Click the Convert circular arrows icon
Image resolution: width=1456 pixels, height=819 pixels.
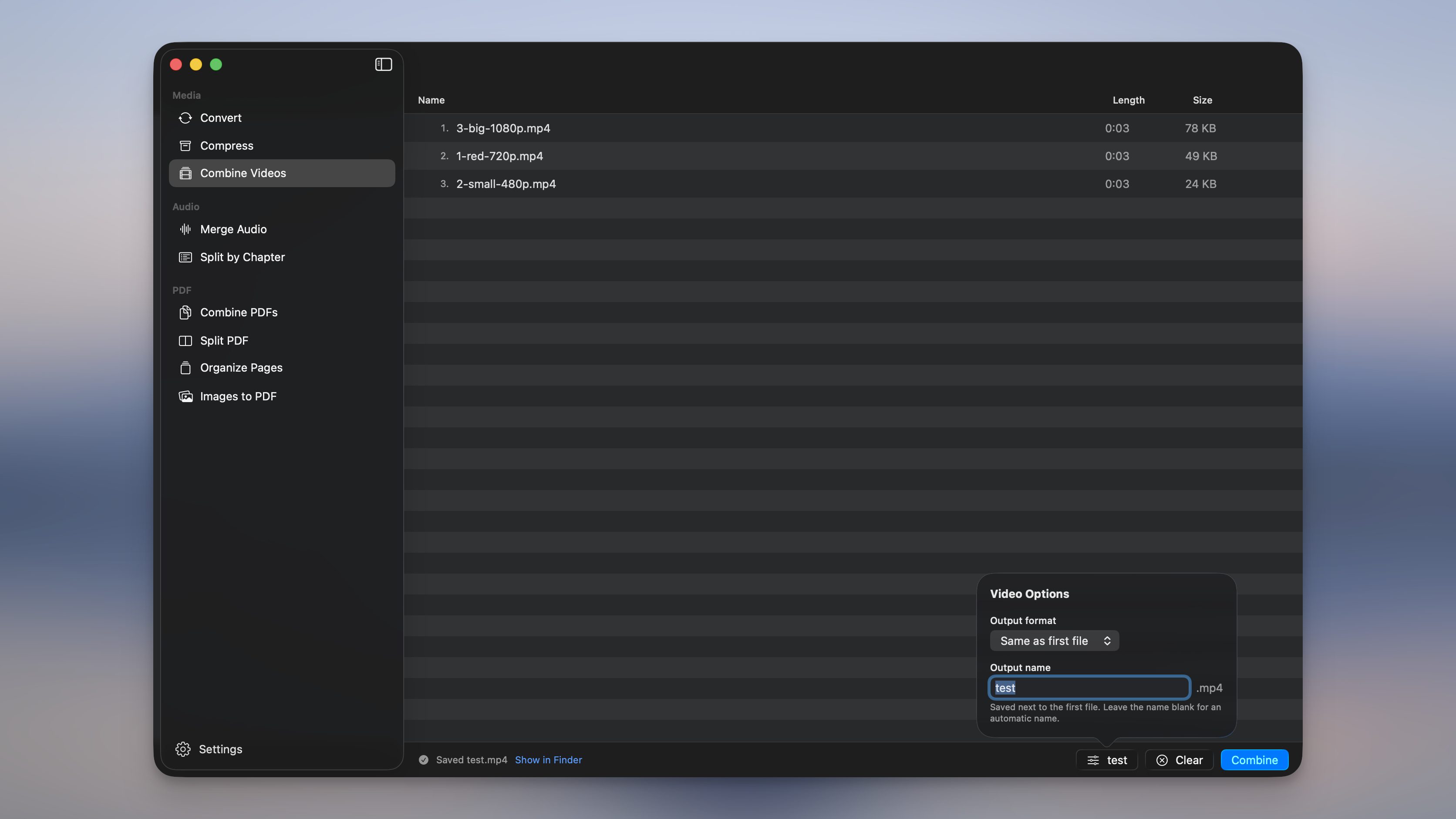tap(185, 117)
